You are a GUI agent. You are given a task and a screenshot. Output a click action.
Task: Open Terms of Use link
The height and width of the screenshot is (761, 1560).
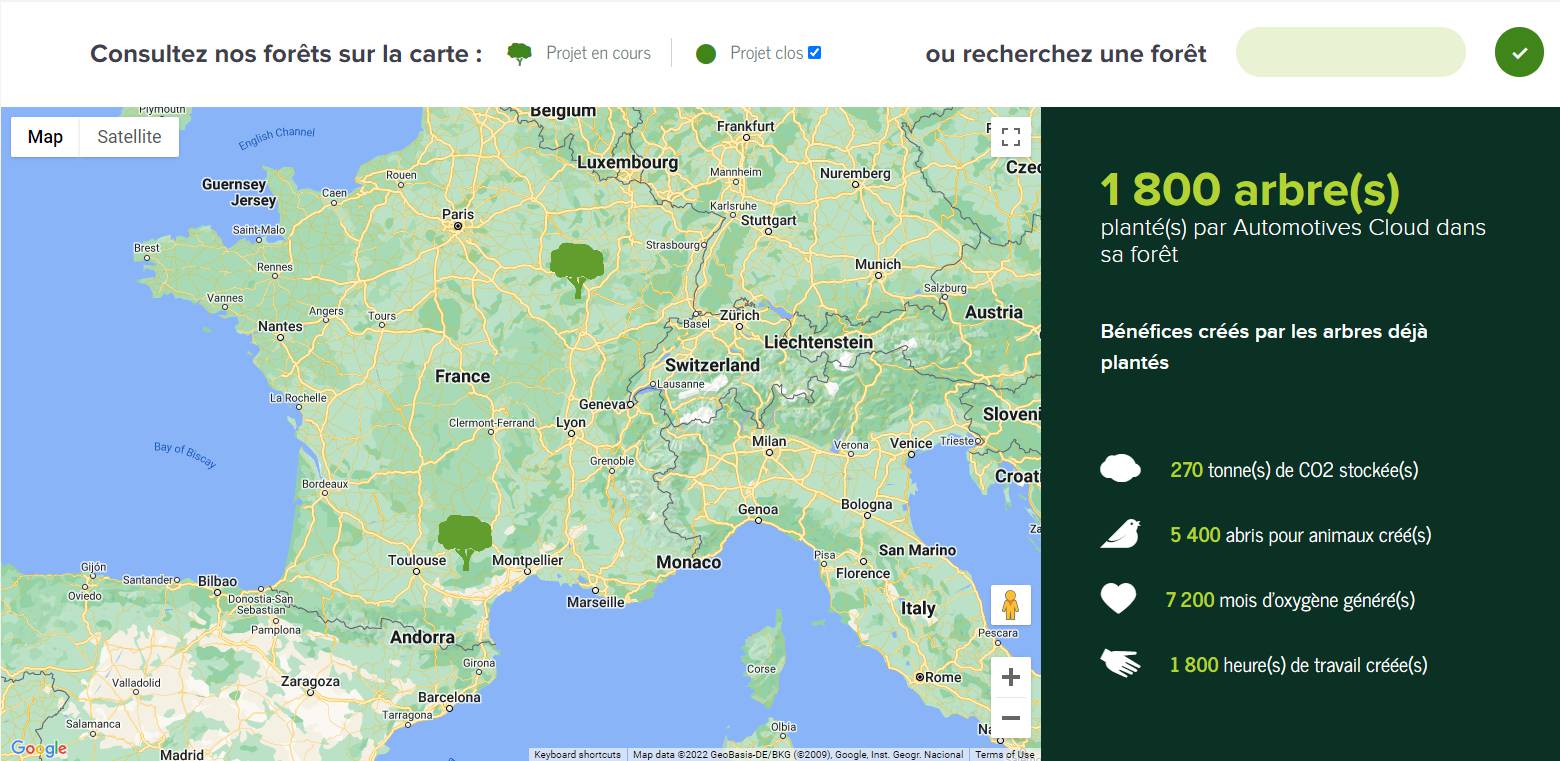click(1004, 755)
